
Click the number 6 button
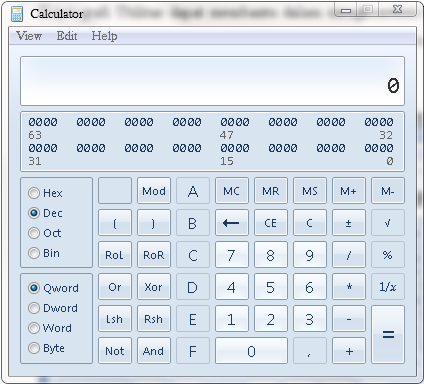(310, 287)
